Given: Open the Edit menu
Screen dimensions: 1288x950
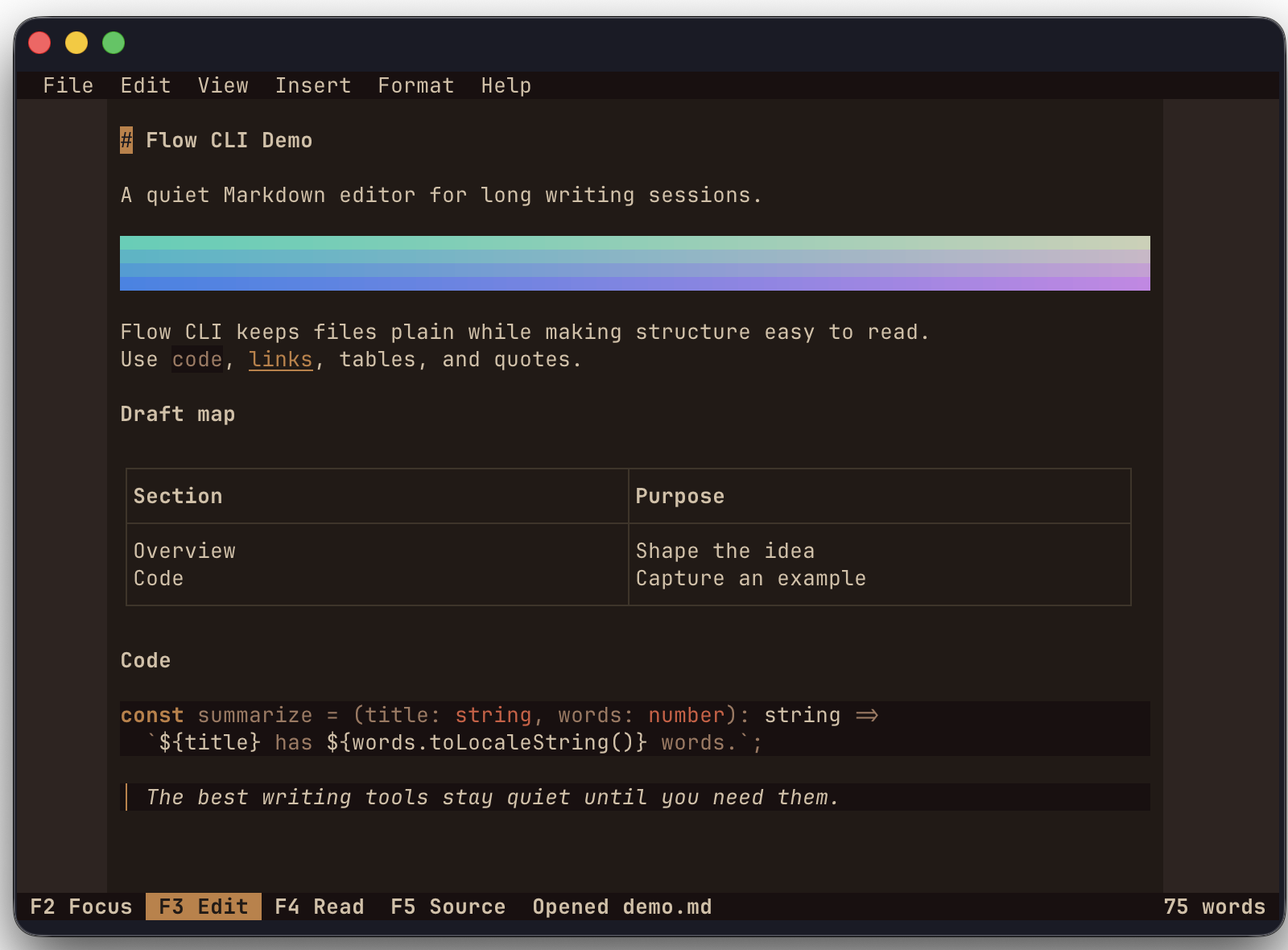Looking at the screenshot, I should 146,85.
